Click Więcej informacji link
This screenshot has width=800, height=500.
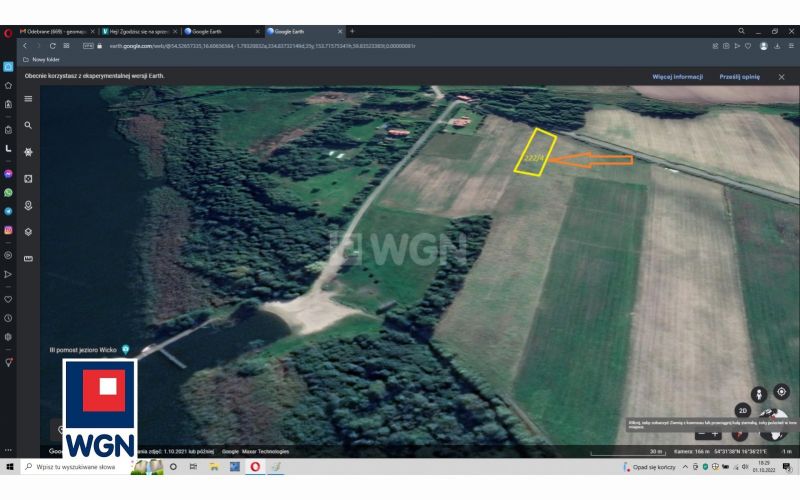click(678, 77)
